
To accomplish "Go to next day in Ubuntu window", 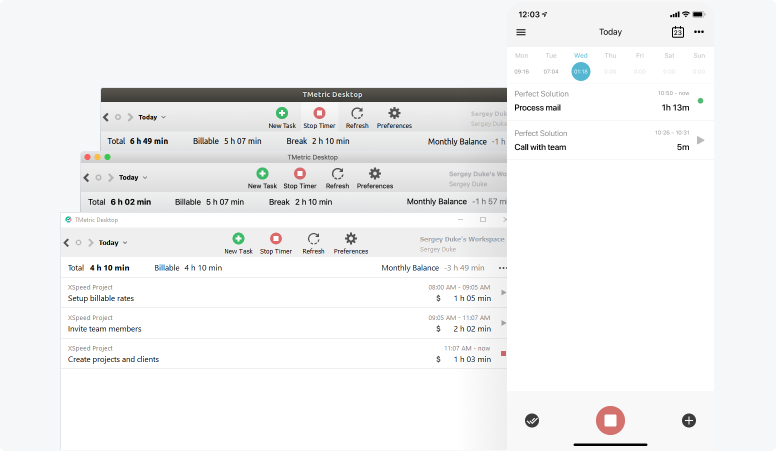I will click(130, 117).
